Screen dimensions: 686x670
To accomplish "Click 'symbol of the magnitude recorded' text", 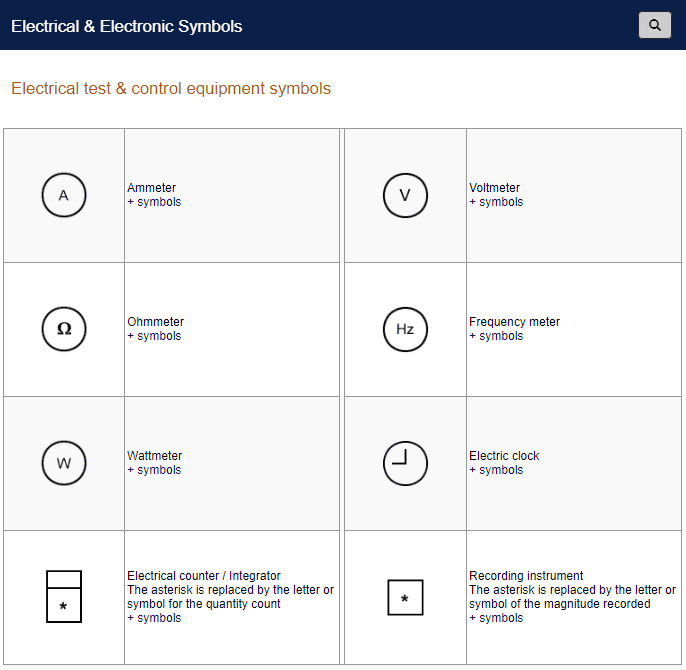I will pos(560,604).
